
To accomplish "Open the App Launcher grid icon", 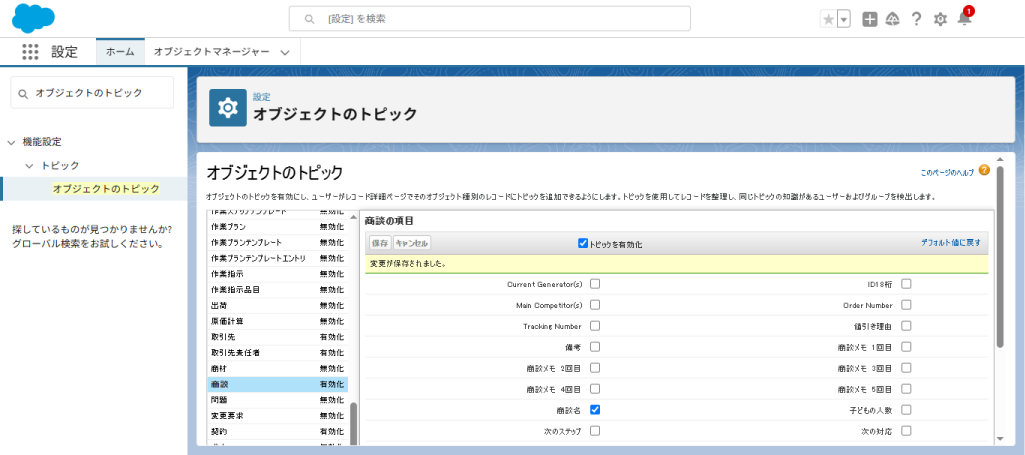I will pyautogui.click(x=31, y=52).
